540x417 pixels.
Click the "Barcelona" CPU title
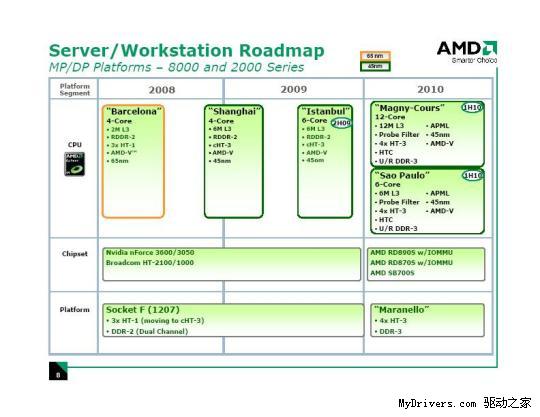(x=134, y=111)
